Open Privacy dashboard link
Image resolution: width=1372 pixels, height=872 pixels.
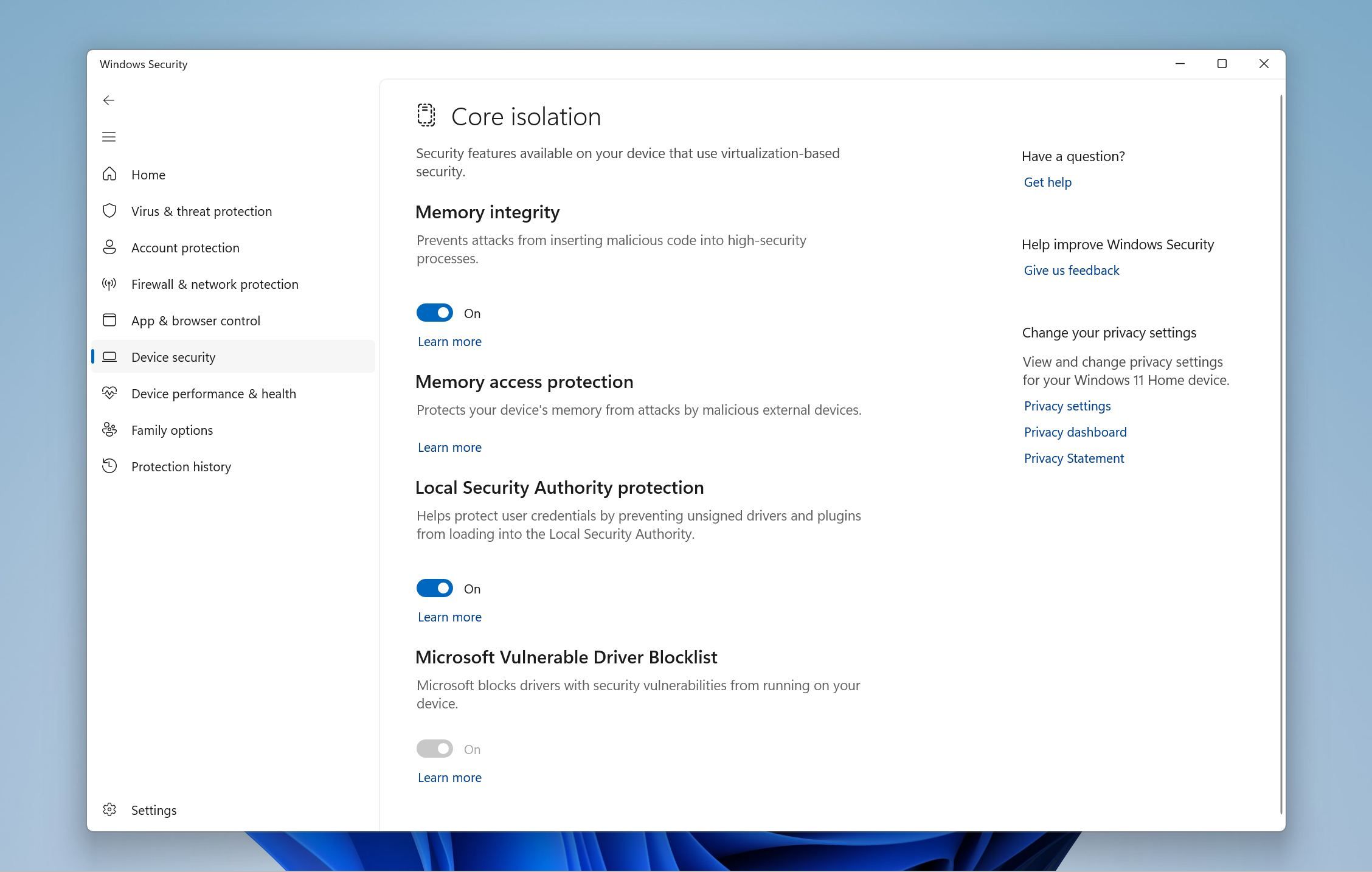click(x=1075, y=432)
